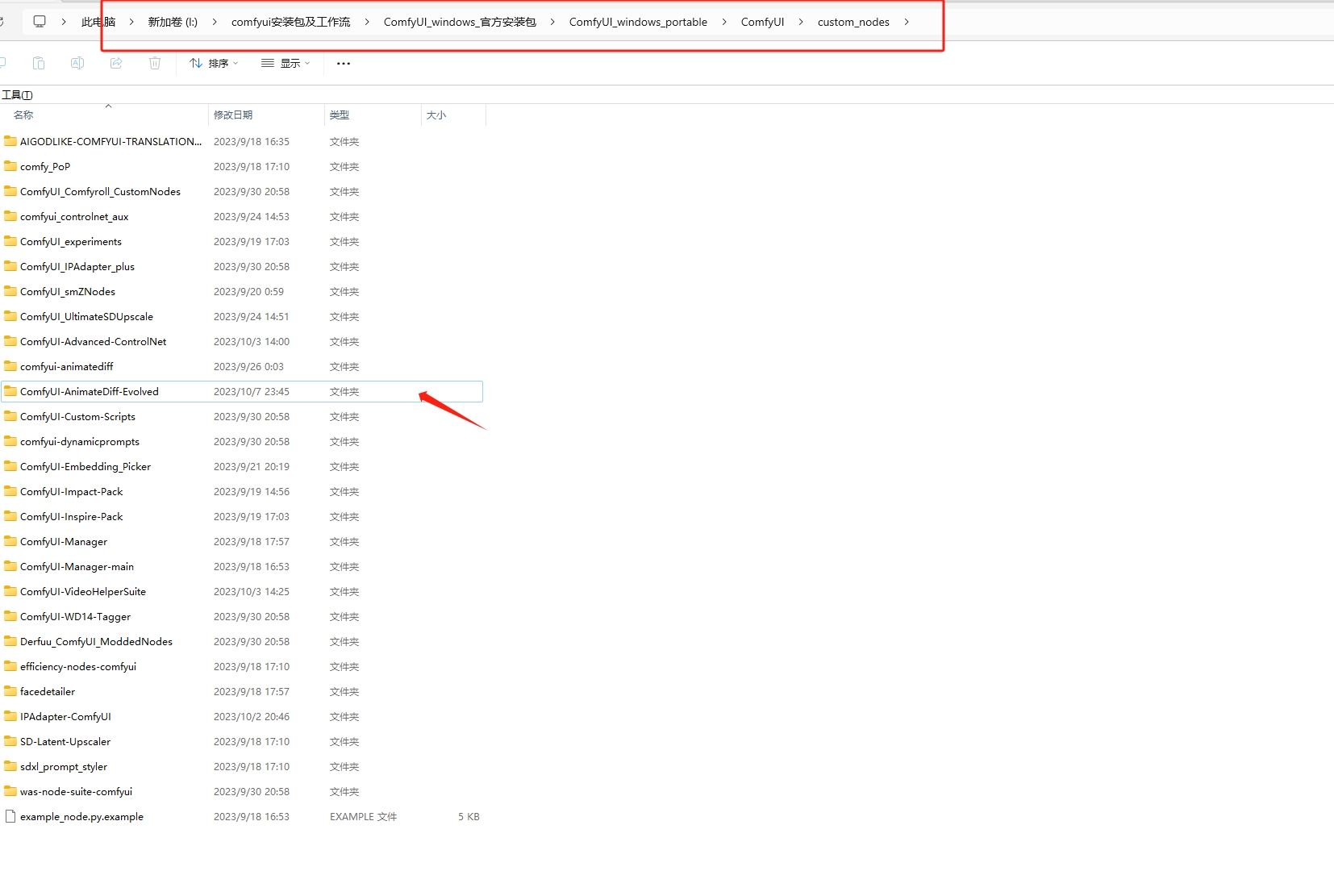Image resolution: width=1334 pixels, height=896 pixels.
Task: Expand chevron after custom_nodes in address bar
Action: pyautogui.click(x=907, y=22)
